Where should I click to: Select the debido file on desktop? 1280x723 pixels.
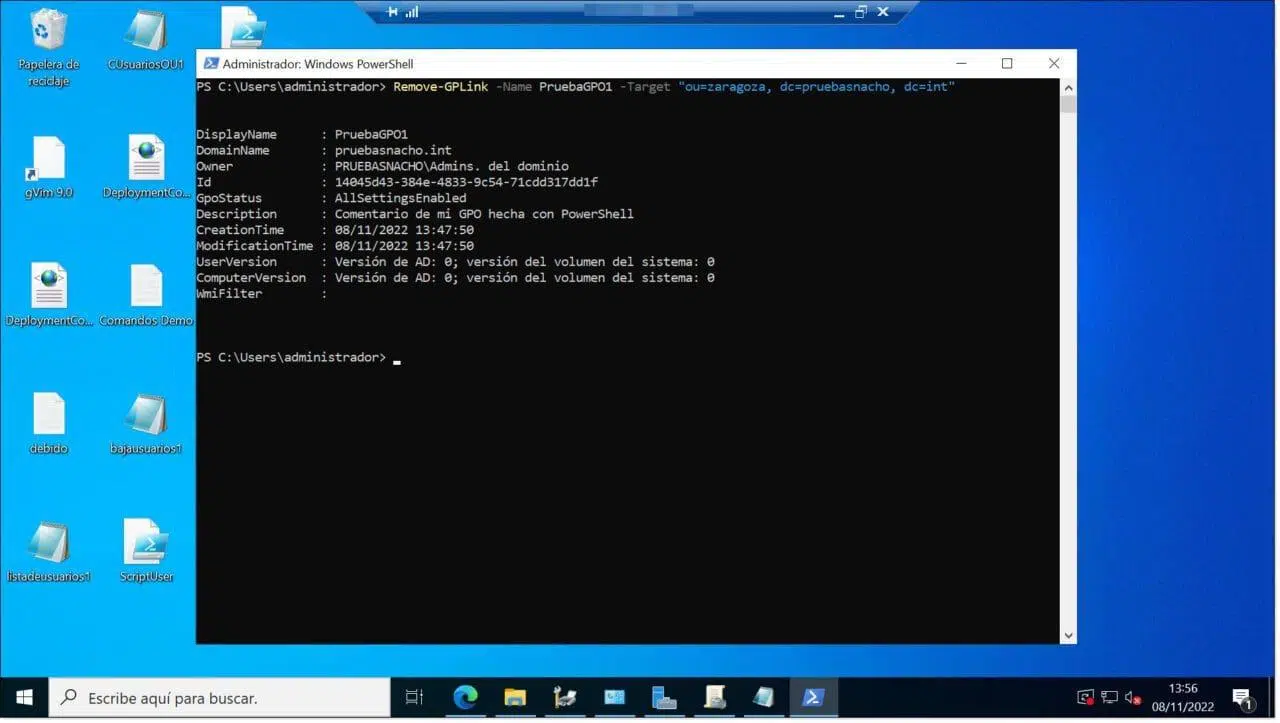pyautogui.click(x=48, y=415)
